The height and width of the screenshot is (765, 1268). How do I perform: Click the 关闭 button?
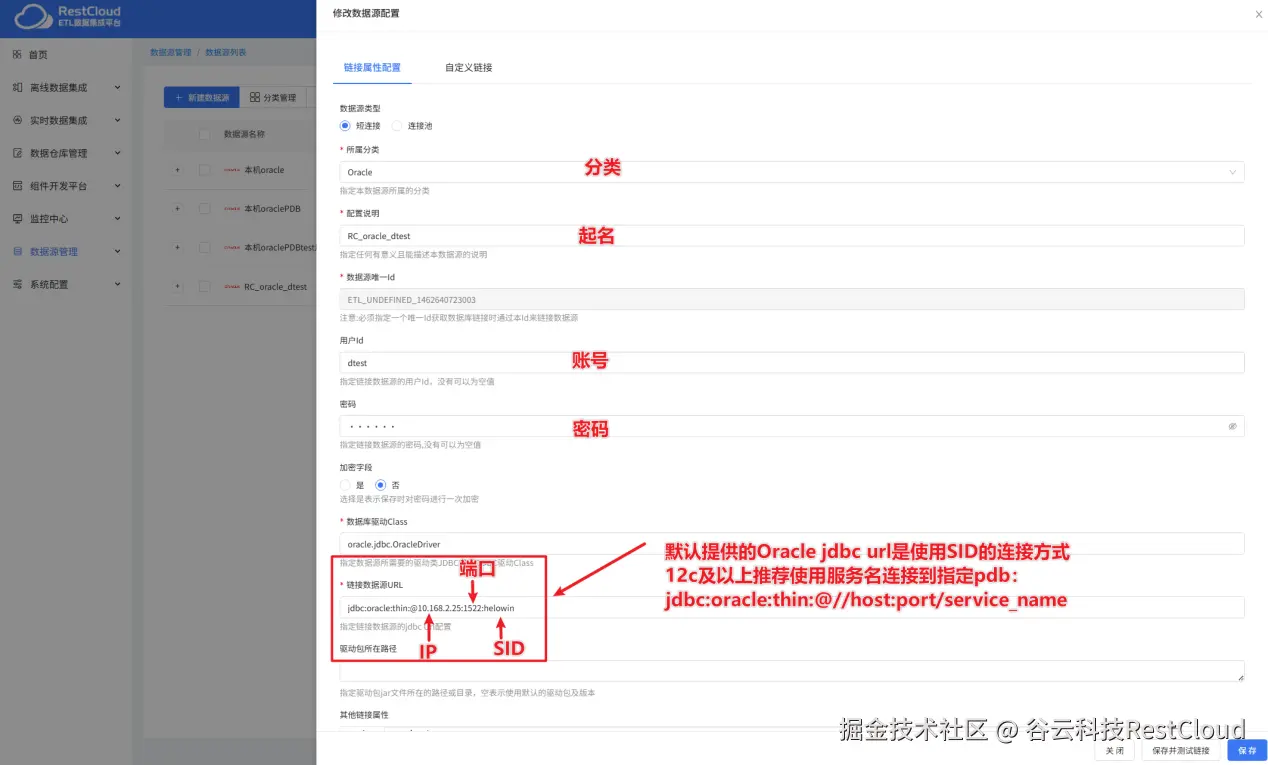[x=1114, y=750]
